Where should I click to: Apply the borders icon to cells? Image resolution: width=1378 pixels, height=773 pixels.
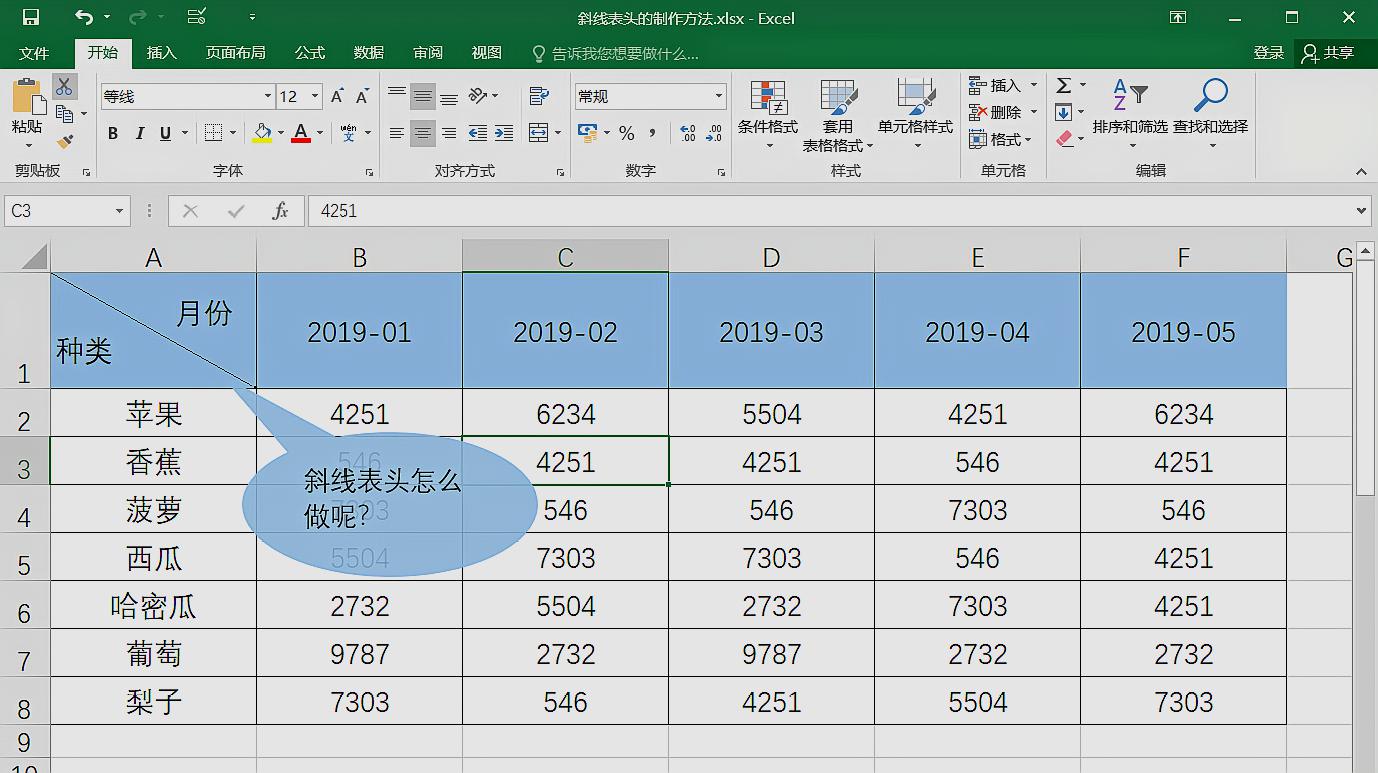coord(213,133)
